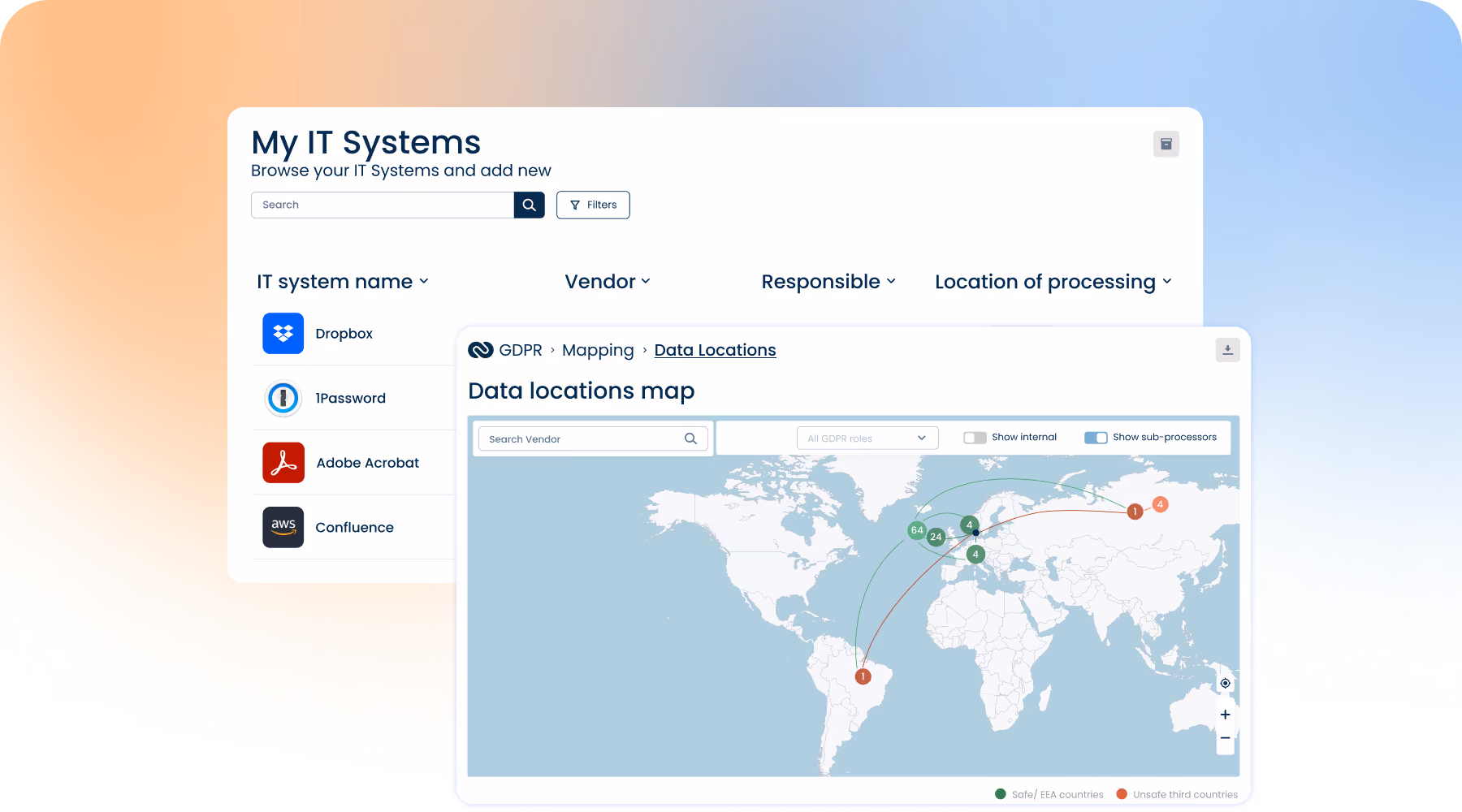Open the Adobe Acrobat row name

tap(368, 463)
